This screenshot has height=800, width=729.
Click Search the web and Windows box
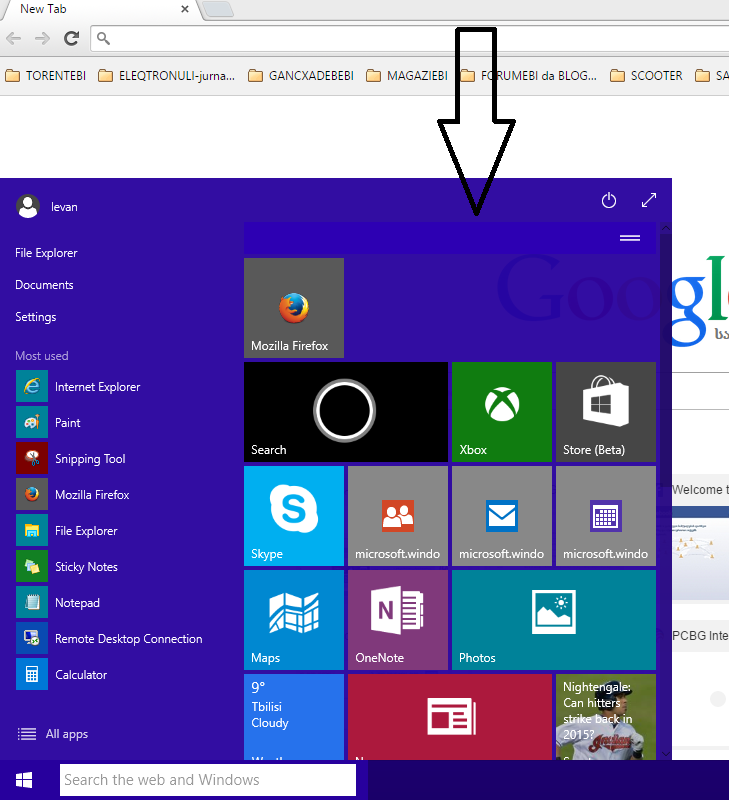click(x=208, y=780)
